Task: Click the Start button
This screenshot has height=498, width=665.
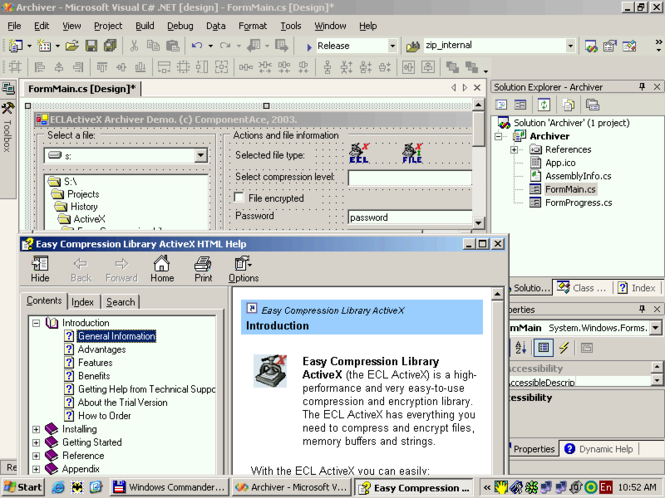Action: click(x=22, y=487)
